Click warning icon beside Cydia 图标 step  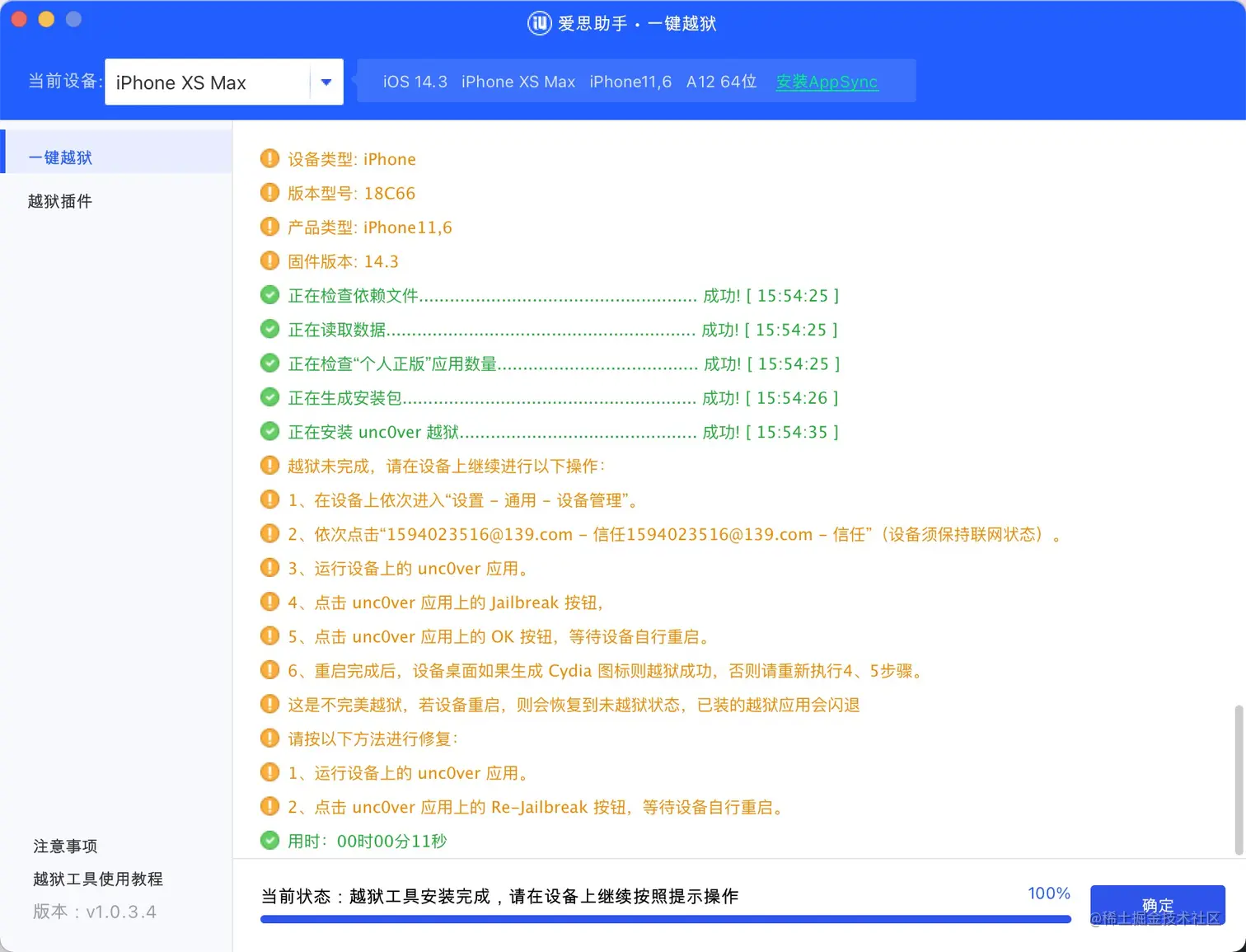[x=269, y=669]
